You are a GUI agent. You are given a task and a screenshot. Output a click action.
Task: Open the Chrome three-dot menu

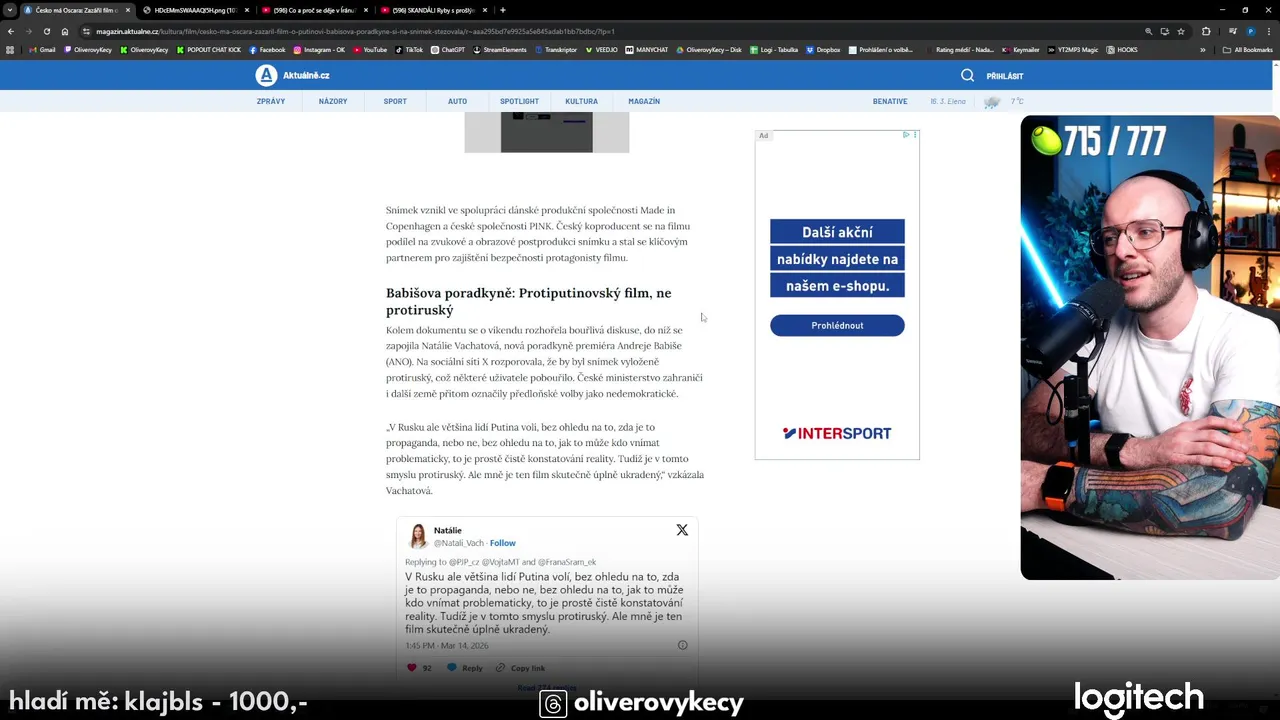coord(1268,31)
